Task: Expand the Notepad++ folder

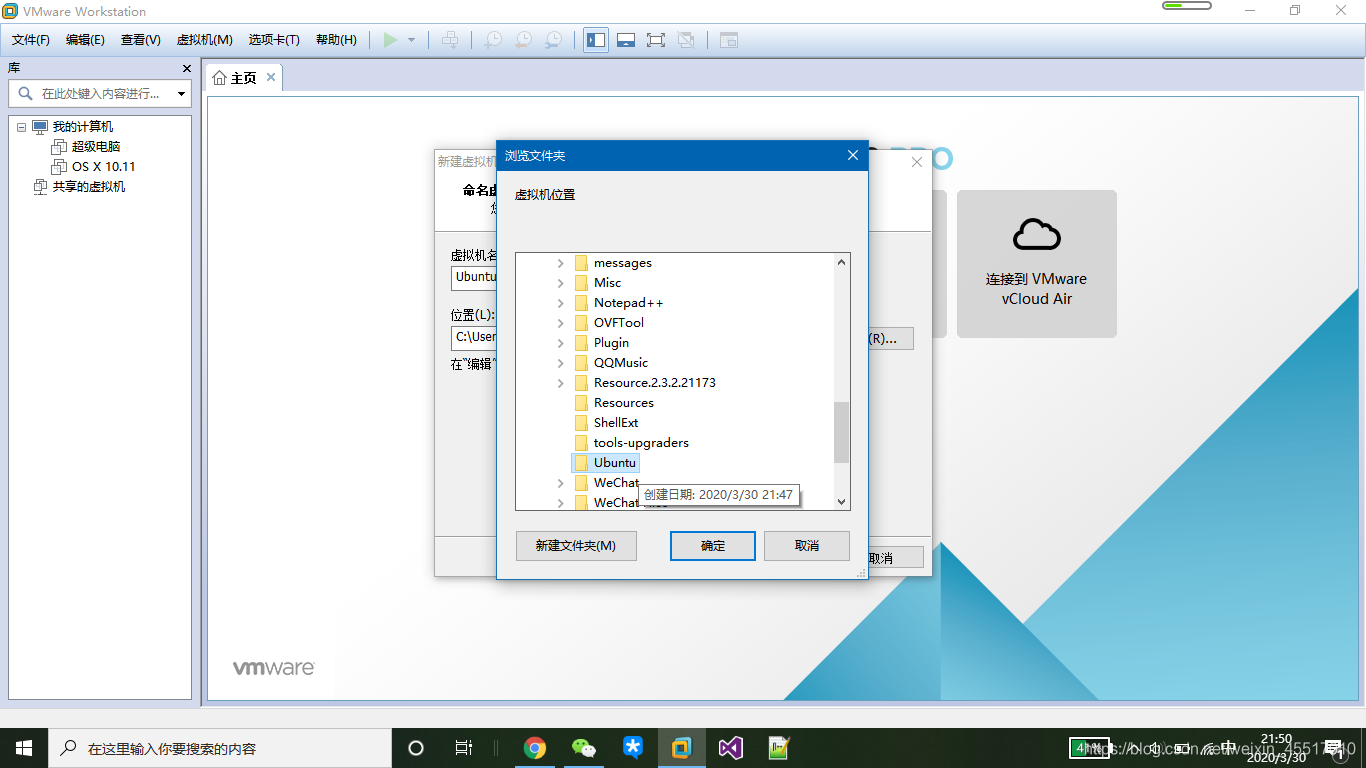Action: click(x=561, y=303)
